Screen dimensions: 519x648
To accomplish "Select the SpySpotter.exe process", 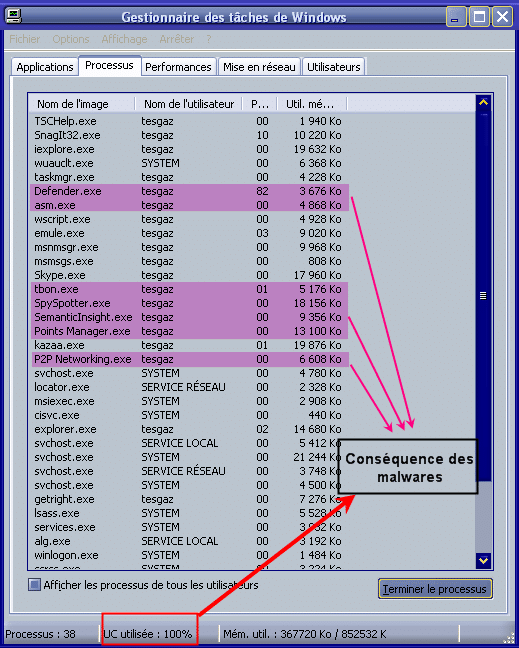I will [190, 303].
